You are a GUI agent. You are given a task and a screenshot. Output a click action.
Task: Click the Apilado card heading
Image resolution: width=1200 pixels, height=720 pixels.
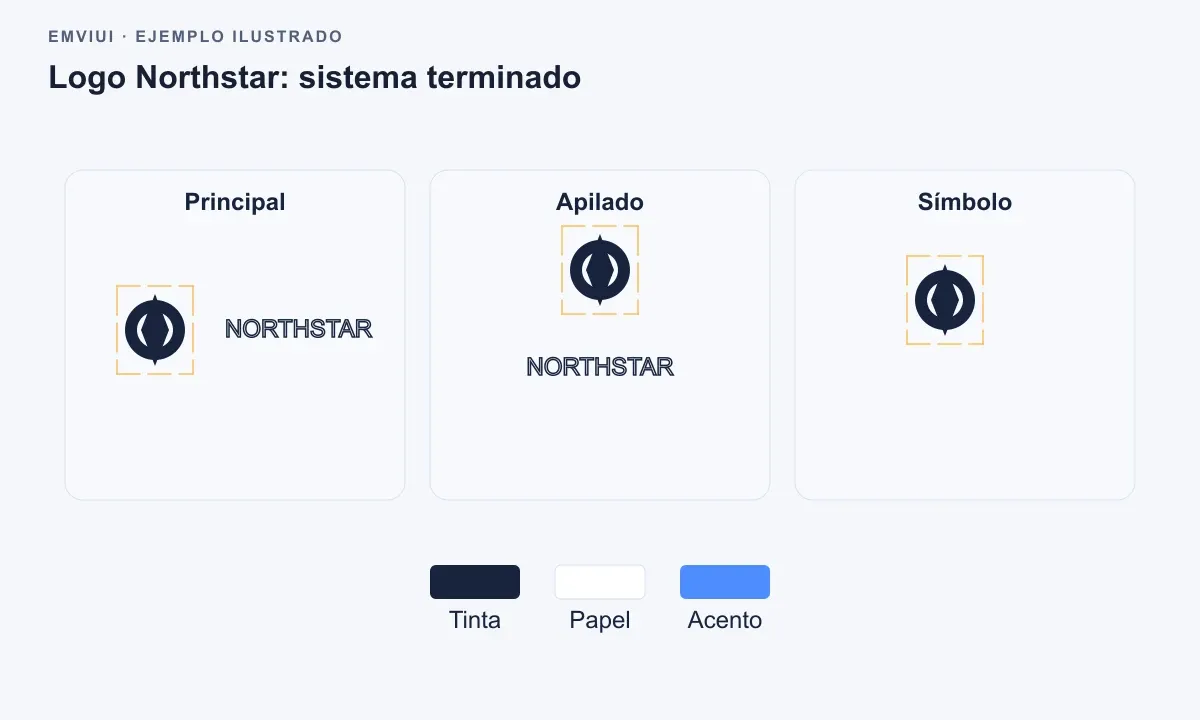coord(600,202)
